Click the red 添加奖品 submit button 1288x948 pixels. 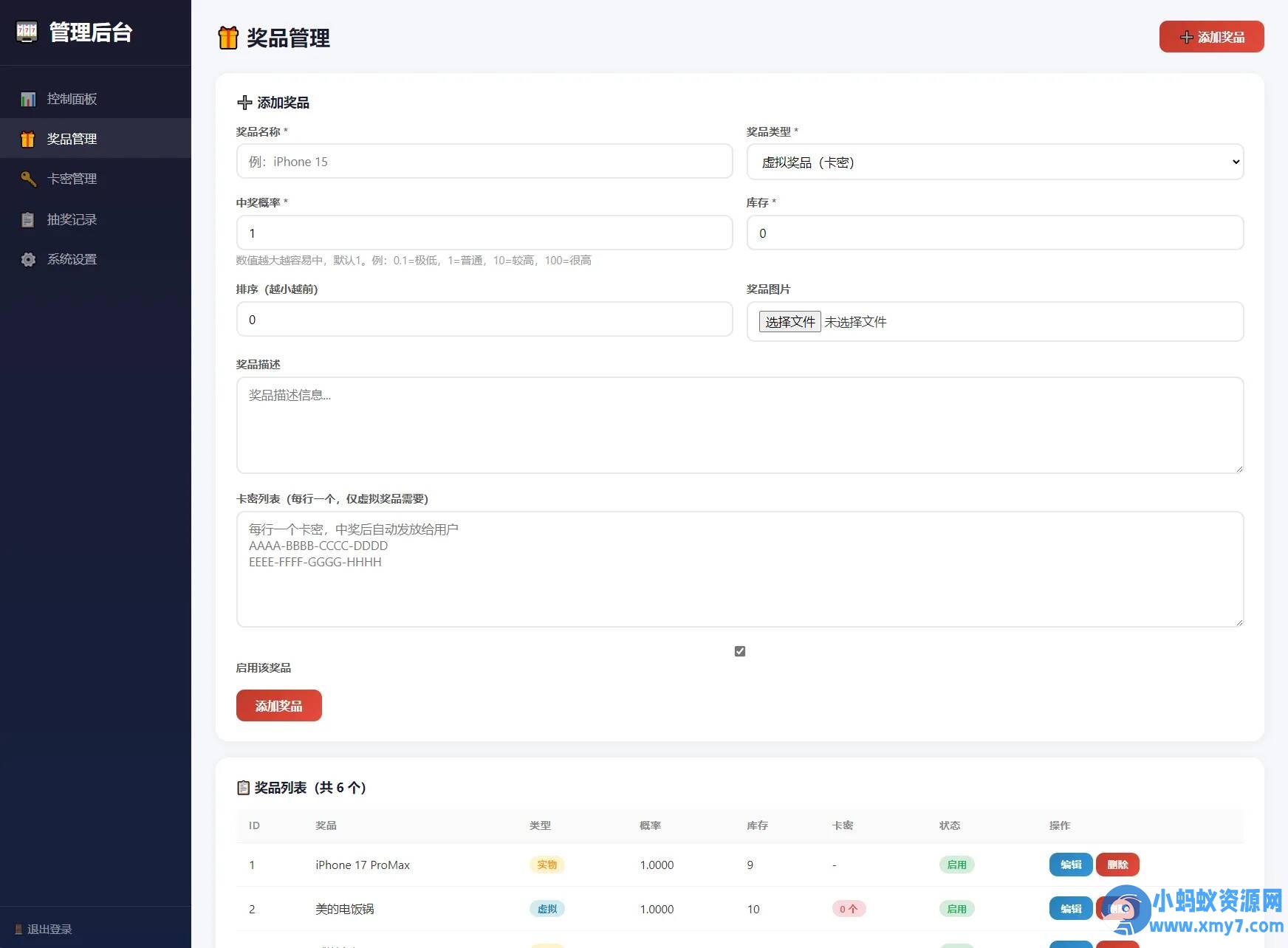278,705
